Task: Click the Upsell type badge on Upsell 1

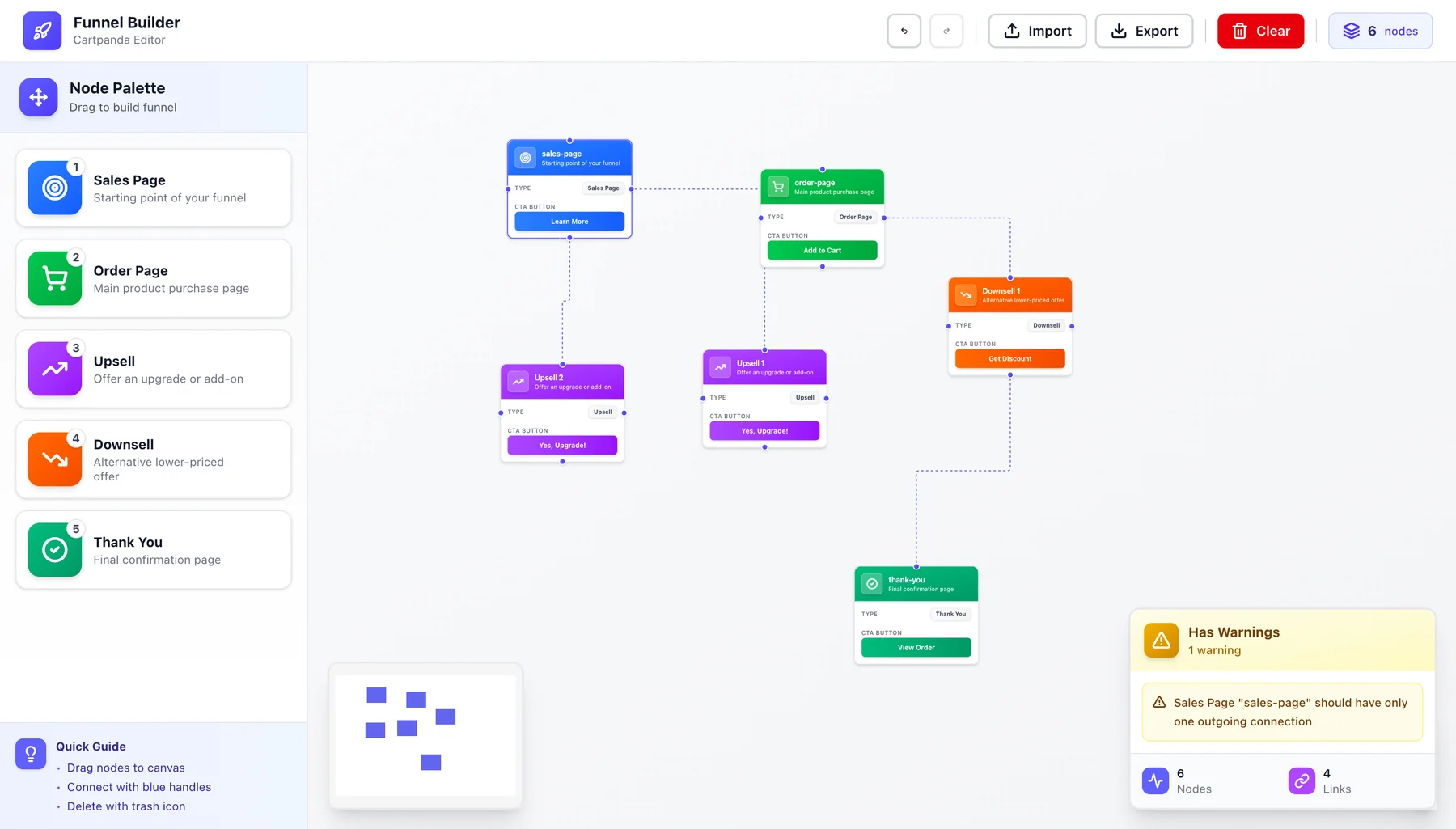Action: (805, 398)
